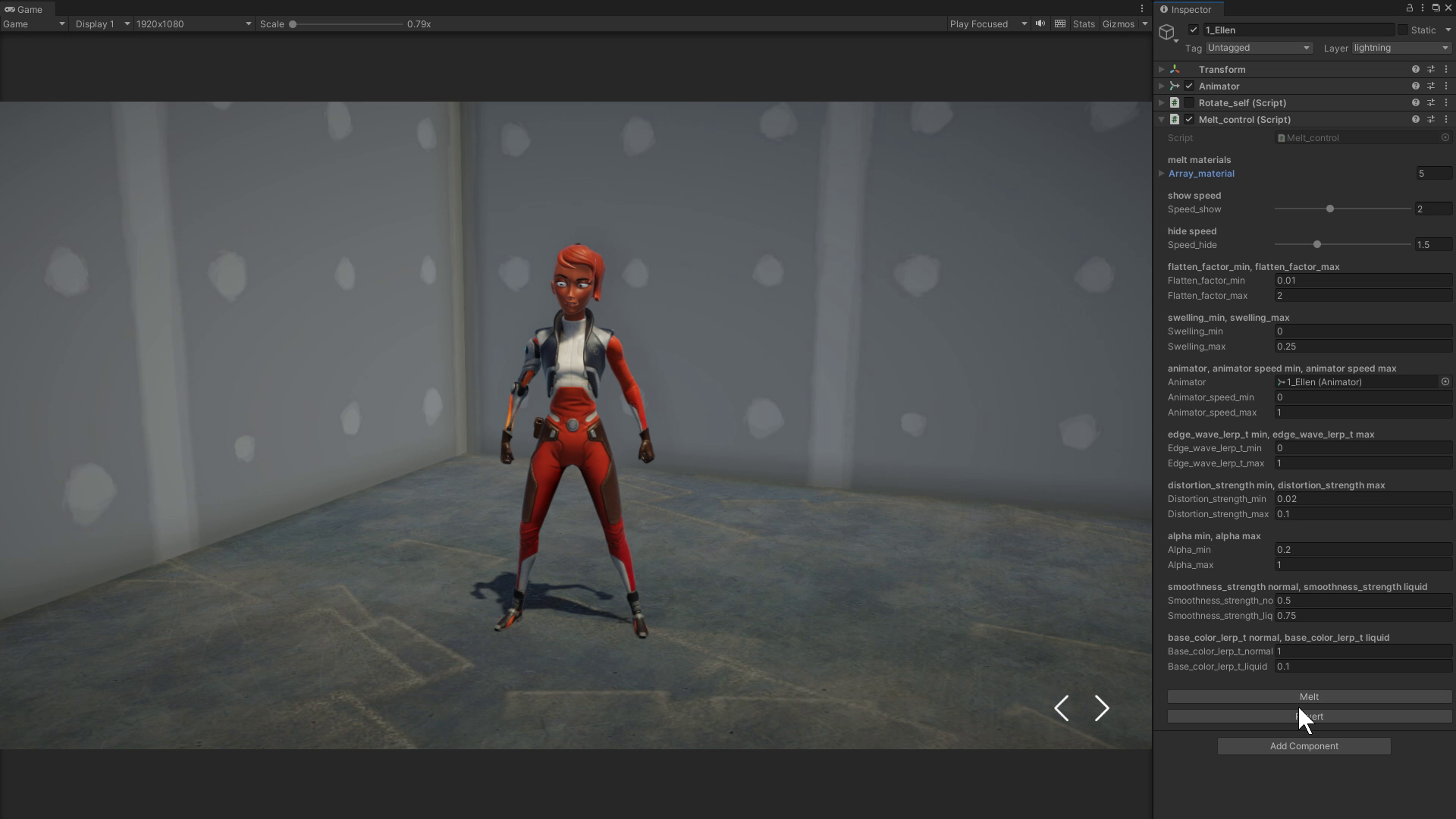This screenshot has height=819, width=1456.
Task: Expand the Array_material list
Action: coord(1161,174)
